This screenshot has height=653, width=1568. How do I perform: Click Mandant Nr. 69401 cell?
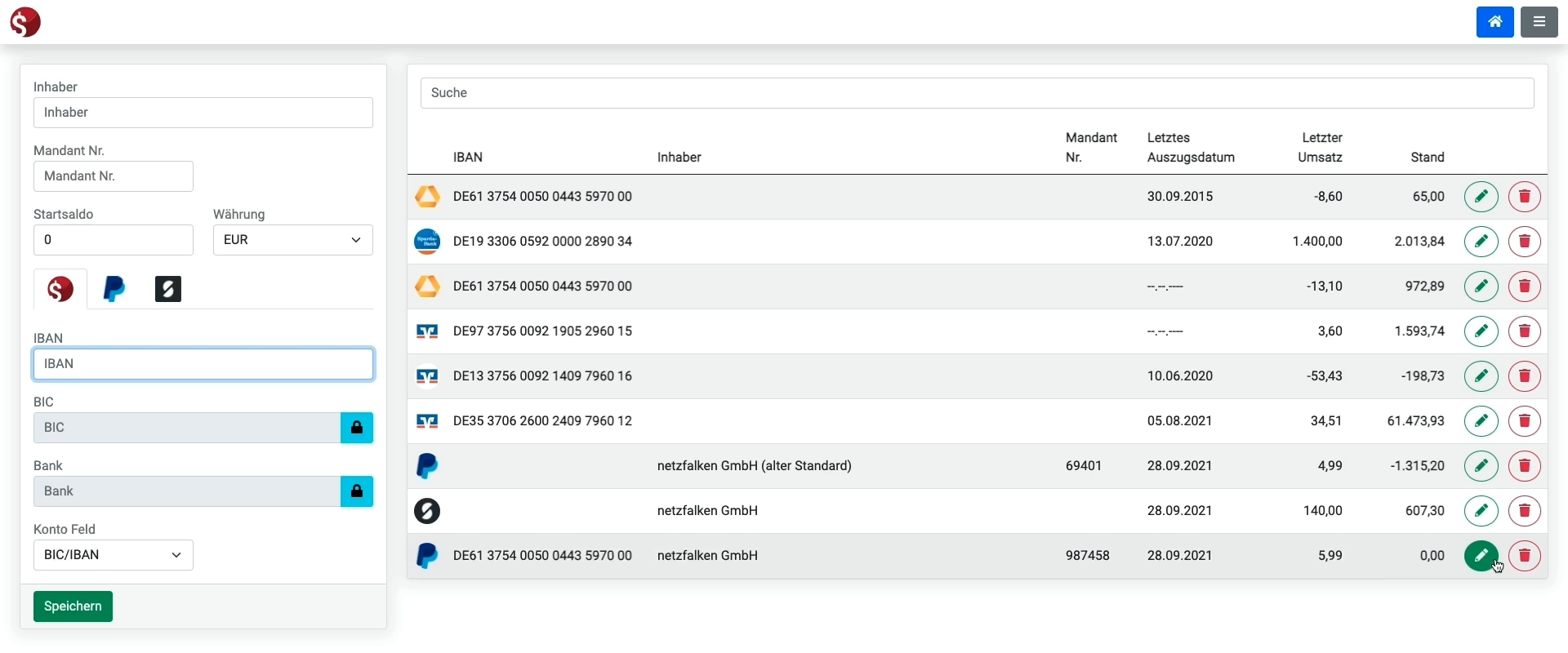click(1084, 466)
